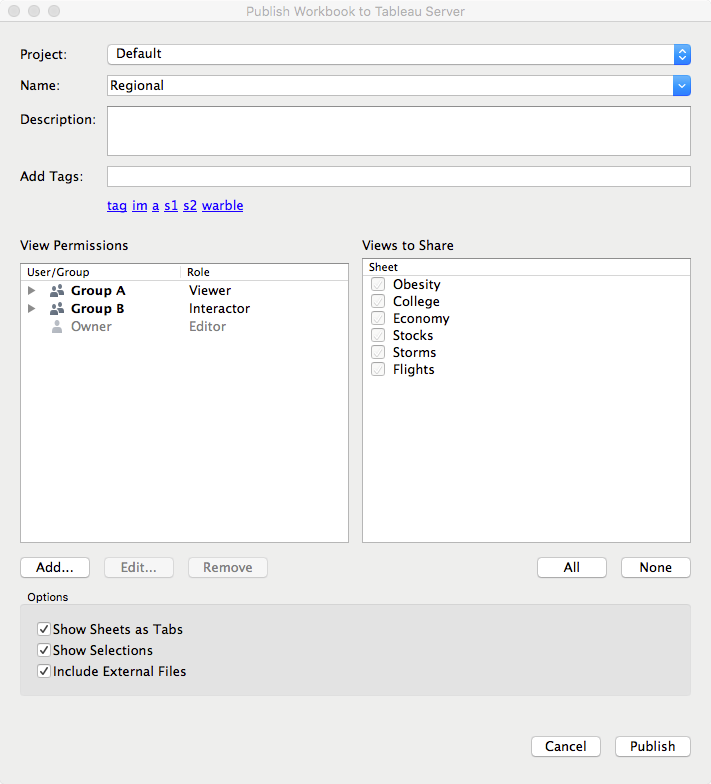Click the Group B users icon
Screen dimensions: 711x784
tap(57, 309)
